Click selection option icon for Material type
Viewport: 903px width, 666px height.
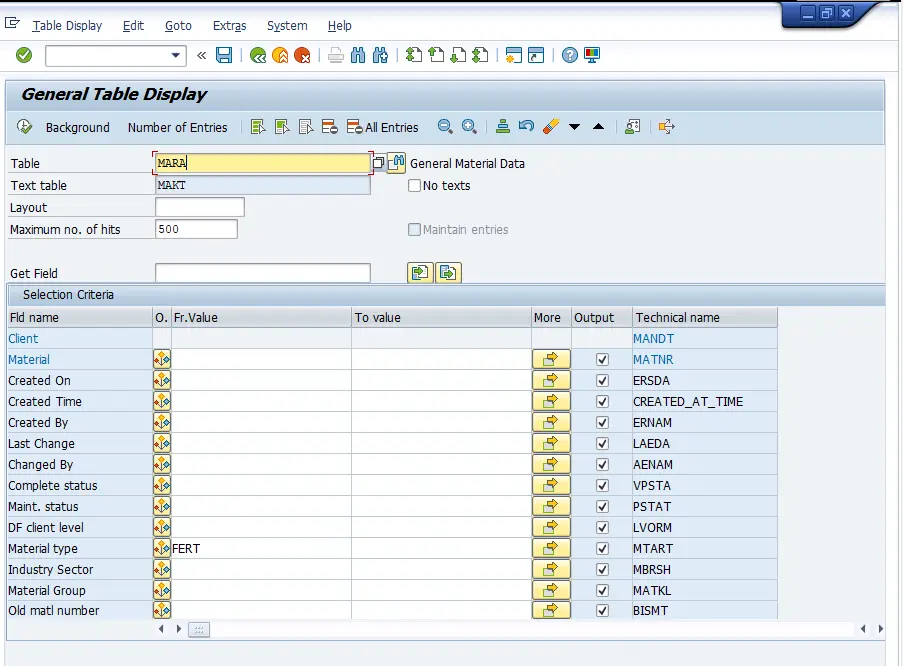[162, 548]
